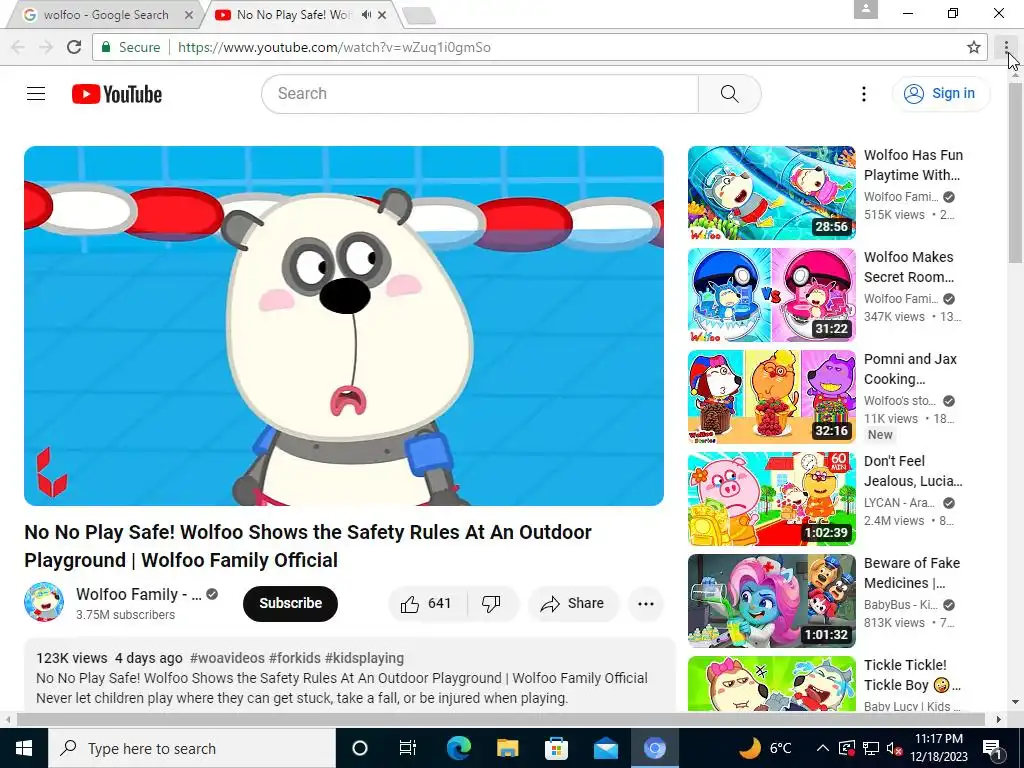Image resolution: width=1024 pixels, height=768 pixels.
Task: Click the main video player
Action: click(x=344, y=326)
